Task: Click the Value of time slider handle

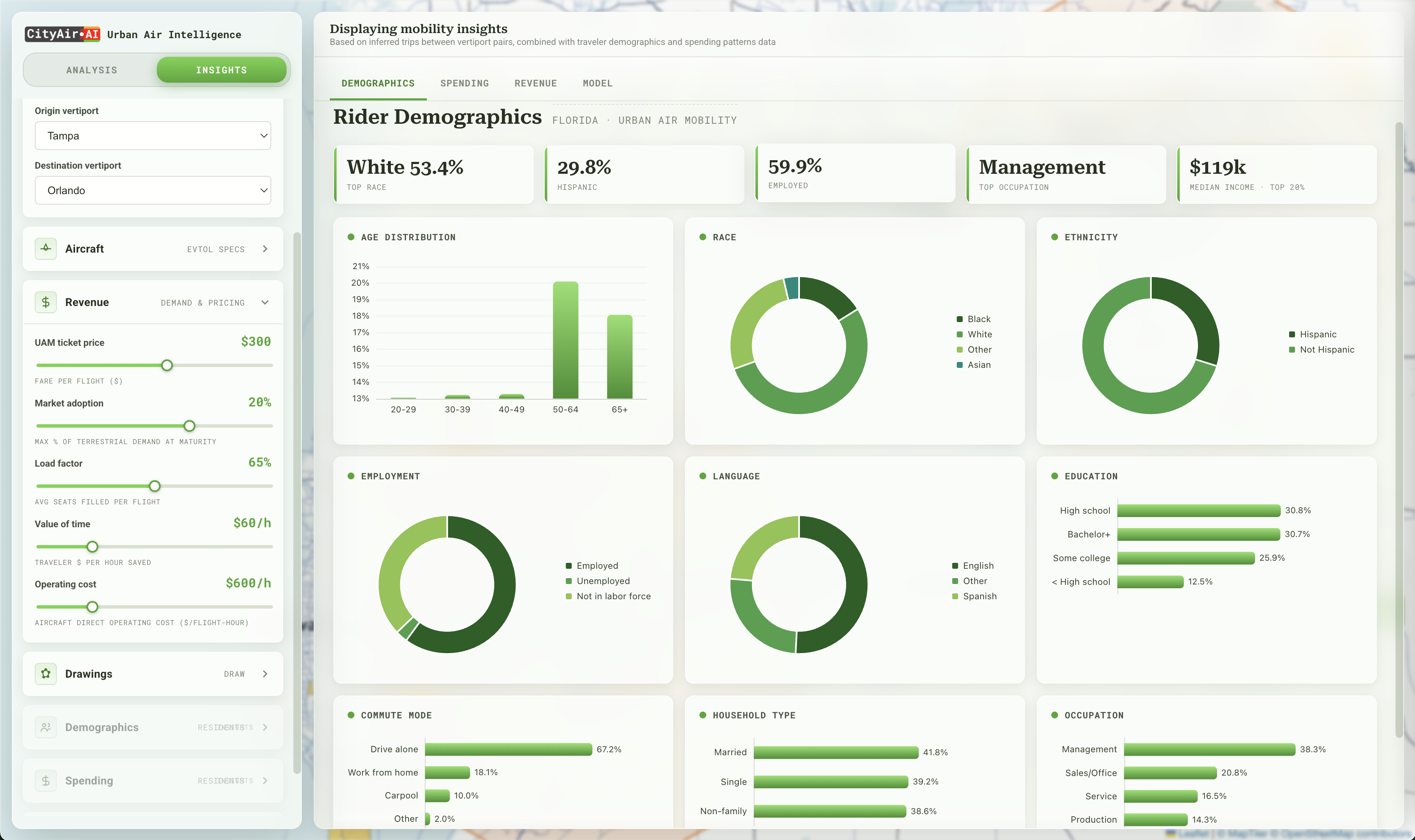Action: [x=92, y=546]
